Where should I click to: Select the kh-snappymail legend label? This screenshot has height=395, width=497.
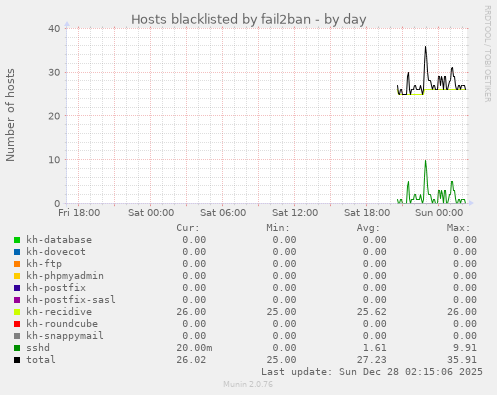coord(65,336)
